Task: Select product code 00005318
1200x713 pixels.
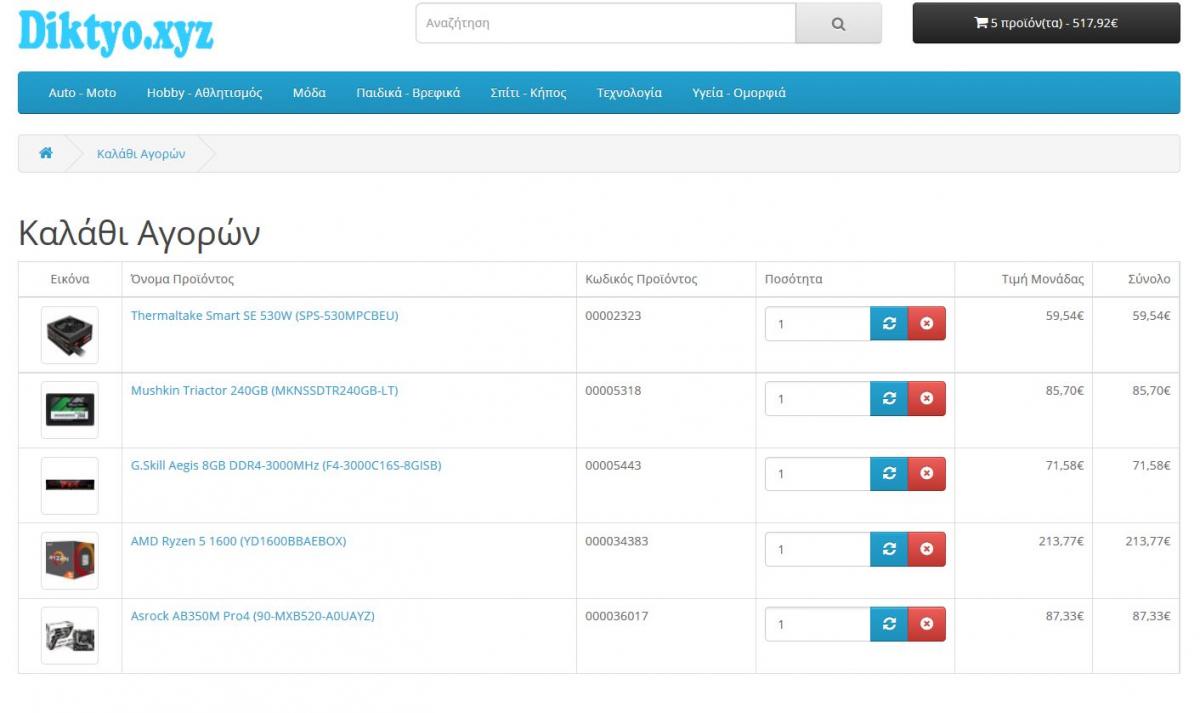Action: point(613,390)
